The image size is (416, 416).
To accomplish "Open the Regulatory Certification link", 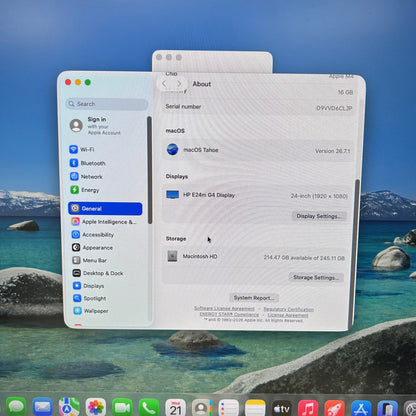I will click(x=288, y=309).
